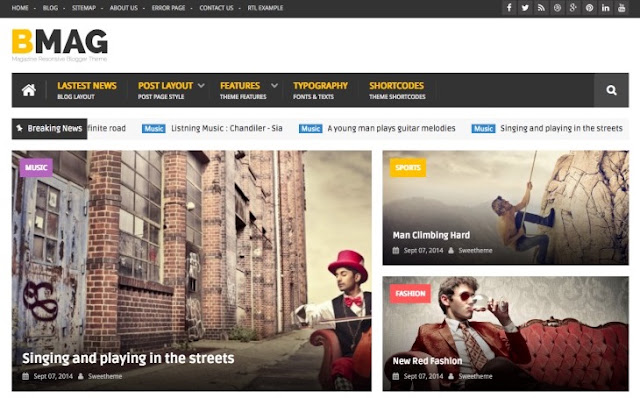
Task: Click calendar icon under Singing and playing post
Action: pos(25,376)
